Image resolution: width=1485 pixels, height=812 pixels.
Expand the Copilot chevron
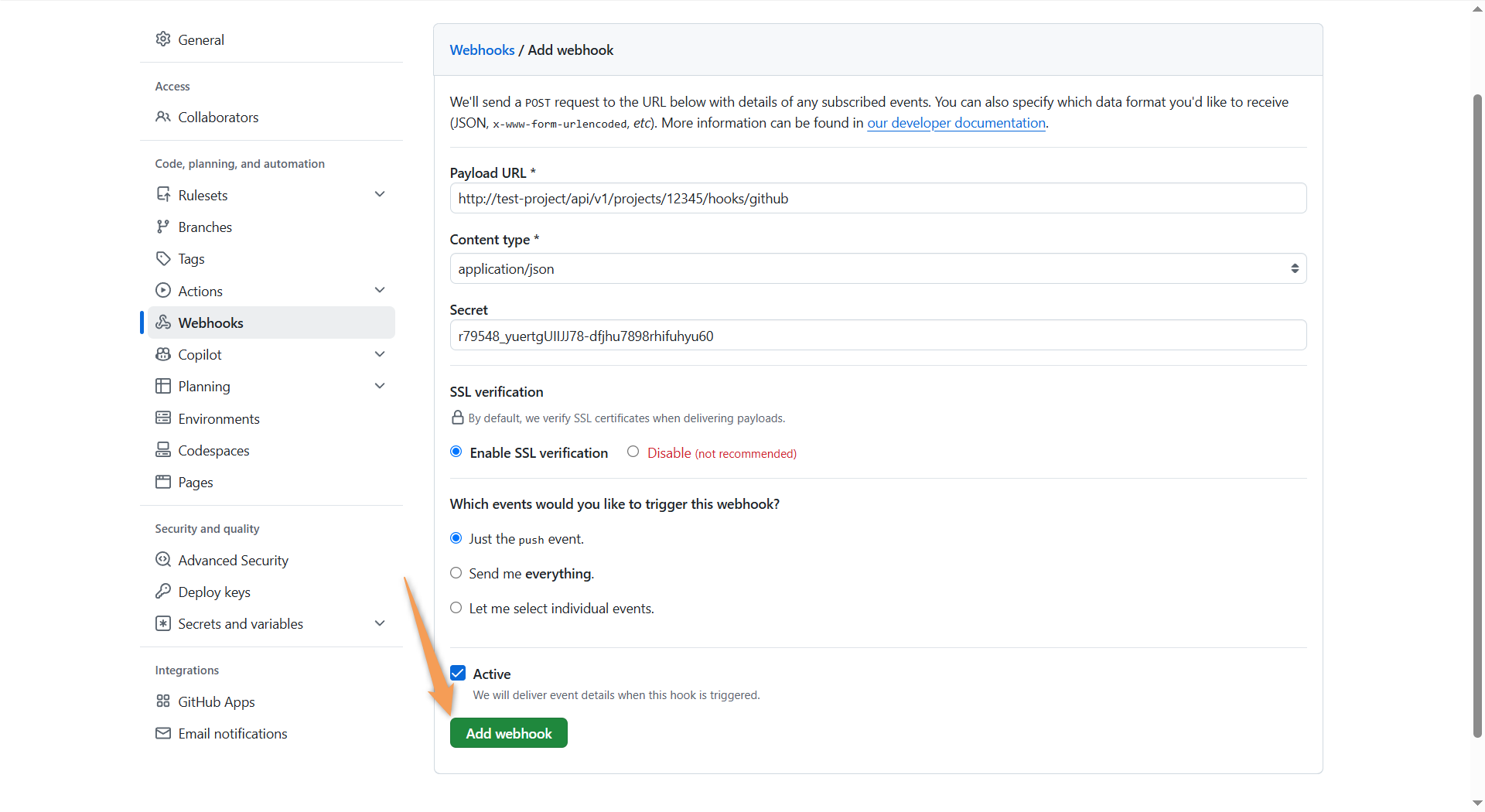(x=380, y=354)
